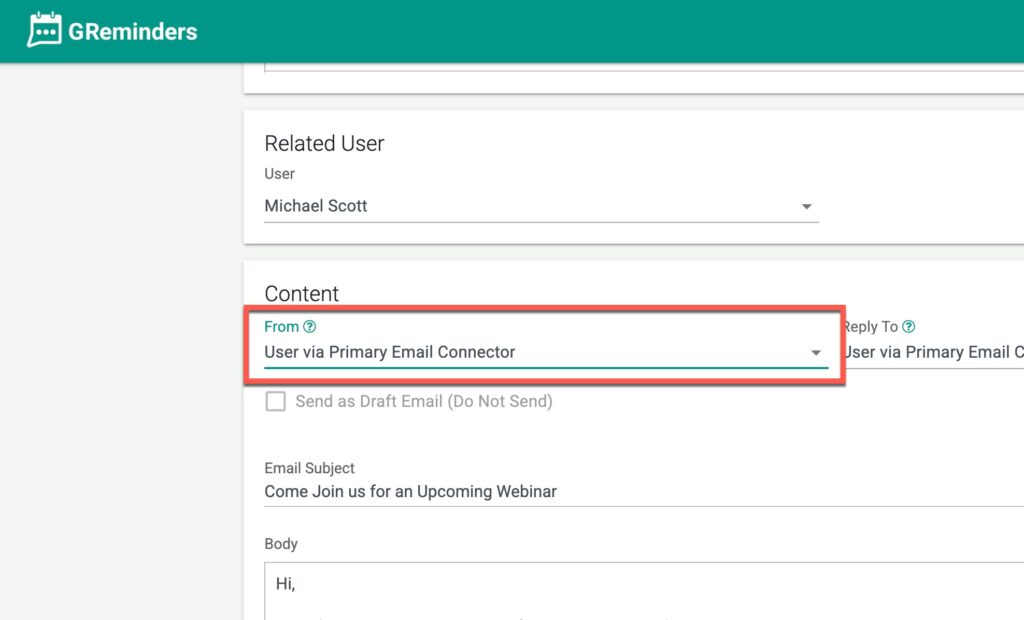
Task: Click the GReminders brand name text
Action: point(132,32)
